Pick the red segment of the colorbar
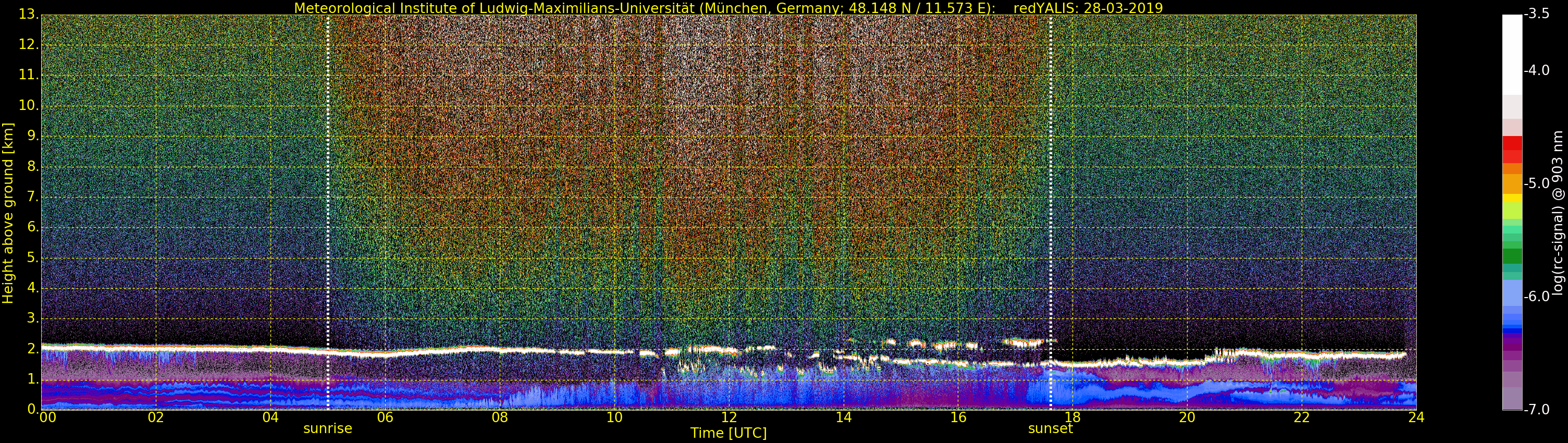Viewport: 1568px width, 443px height. [x=1512, y=149]
